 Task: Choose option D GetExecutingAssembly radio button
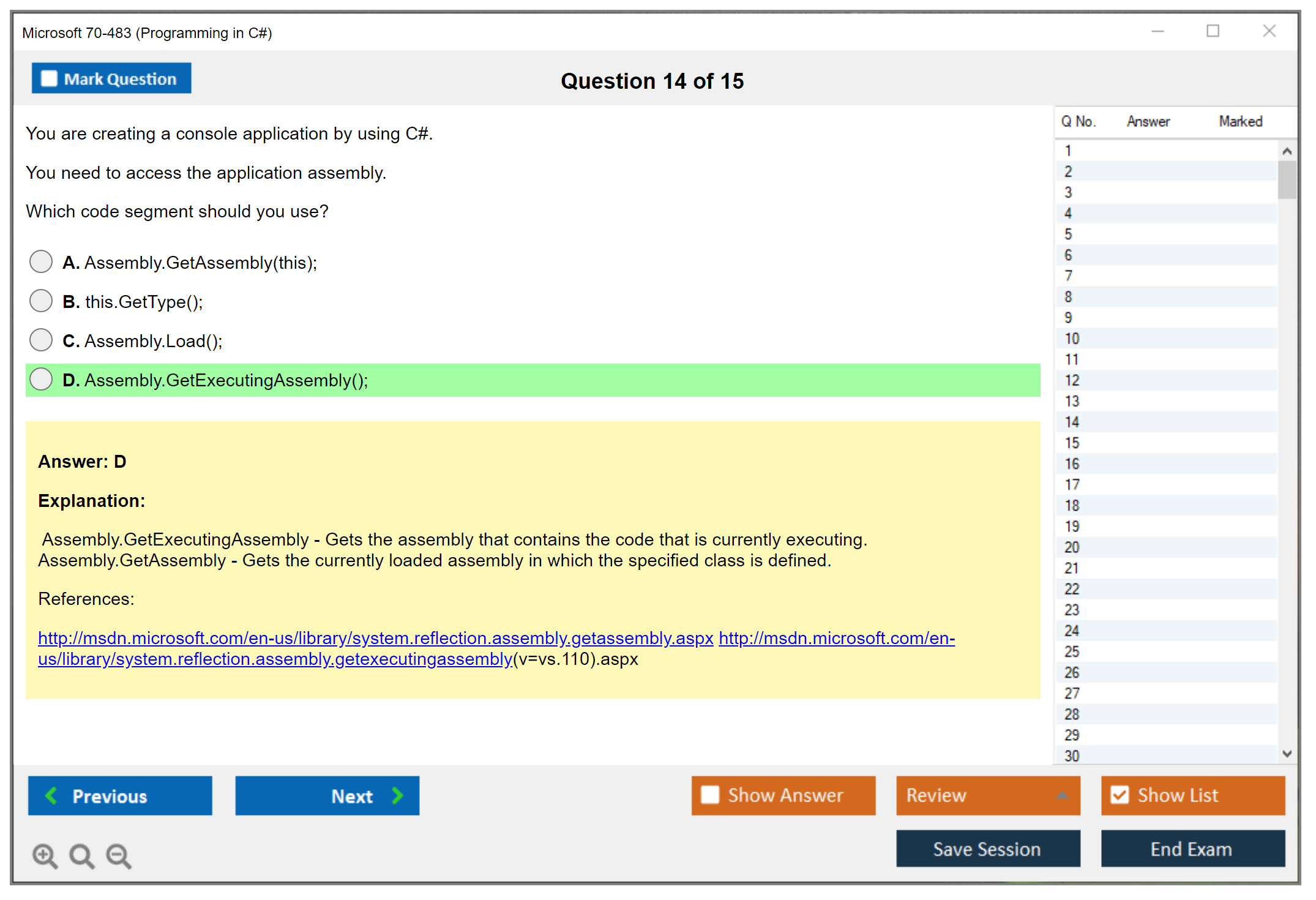coord(41,380)
